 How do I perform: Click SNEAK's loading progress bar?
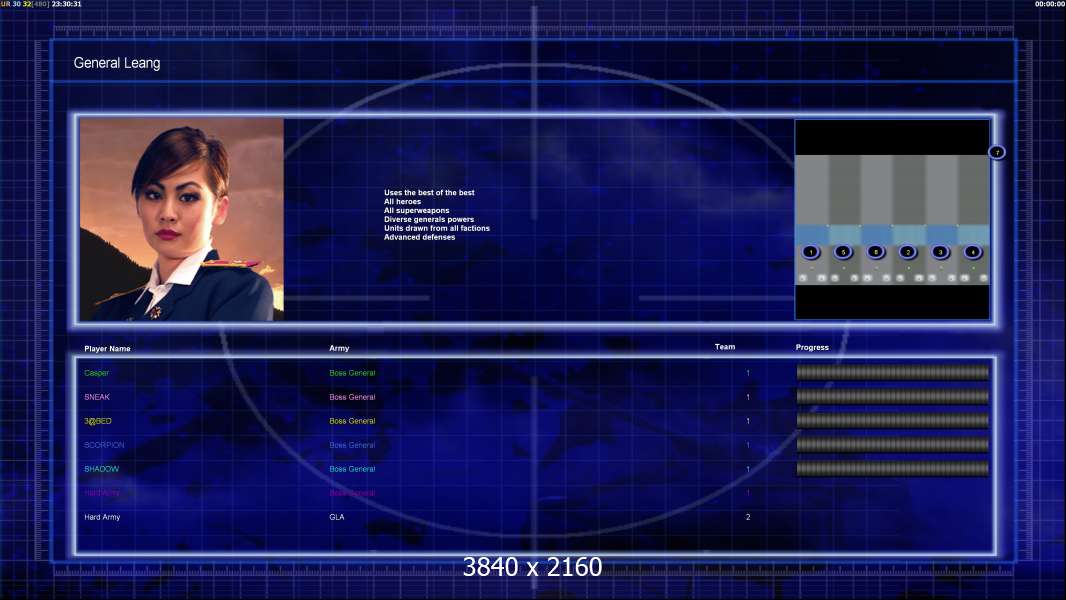pos(893,396)
